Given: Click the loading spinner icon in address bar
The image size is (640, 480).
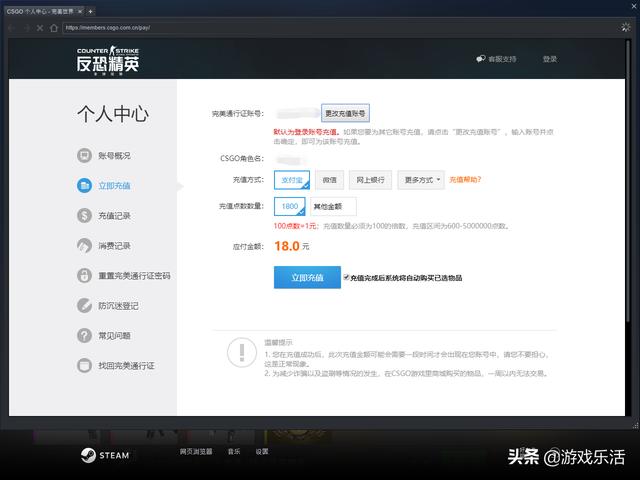Looking at the screenshot, I should (x=625, y=27).
